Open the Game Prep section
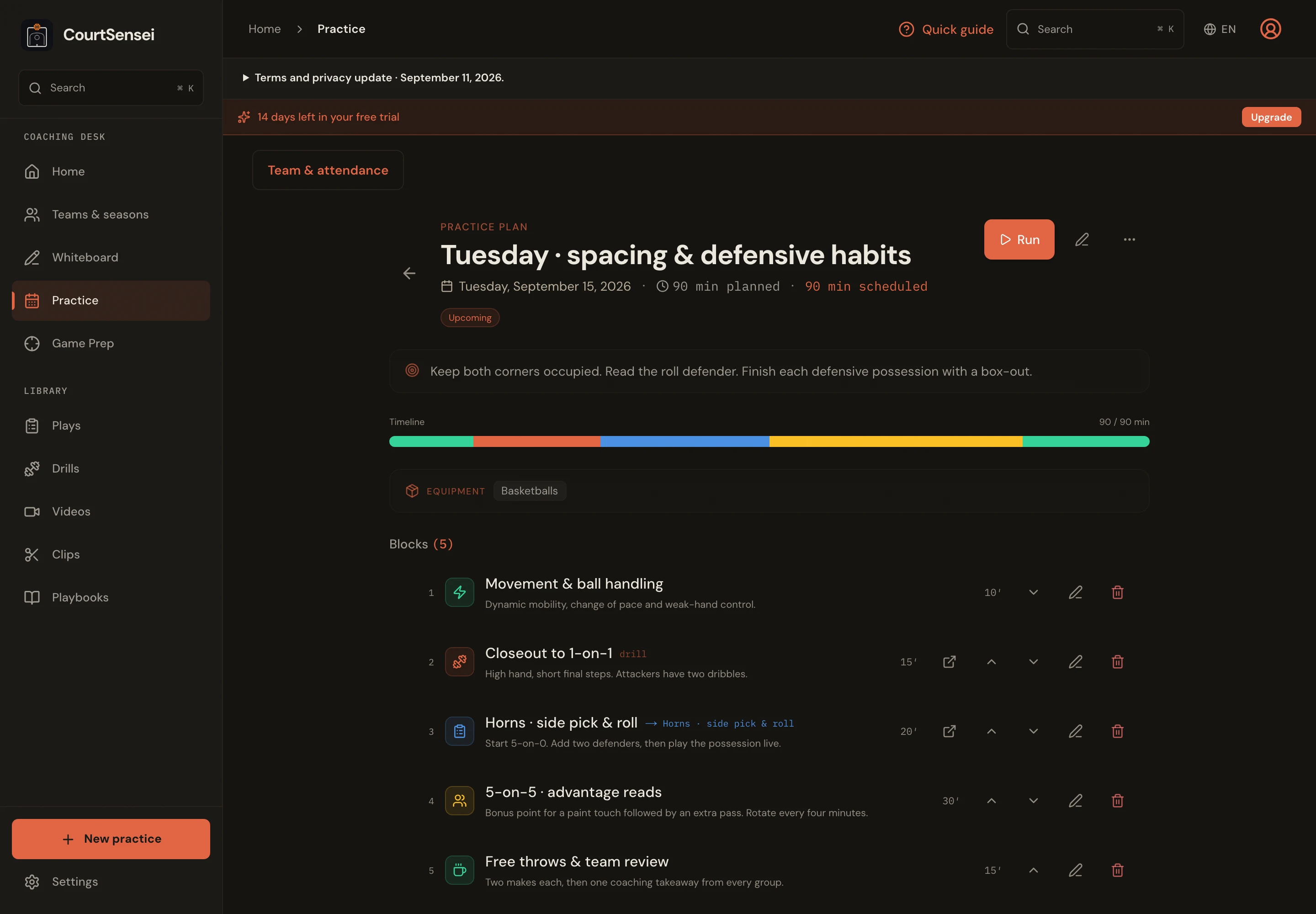Image resolution: width=1316 pixels, height=914 pixels. 111,343
